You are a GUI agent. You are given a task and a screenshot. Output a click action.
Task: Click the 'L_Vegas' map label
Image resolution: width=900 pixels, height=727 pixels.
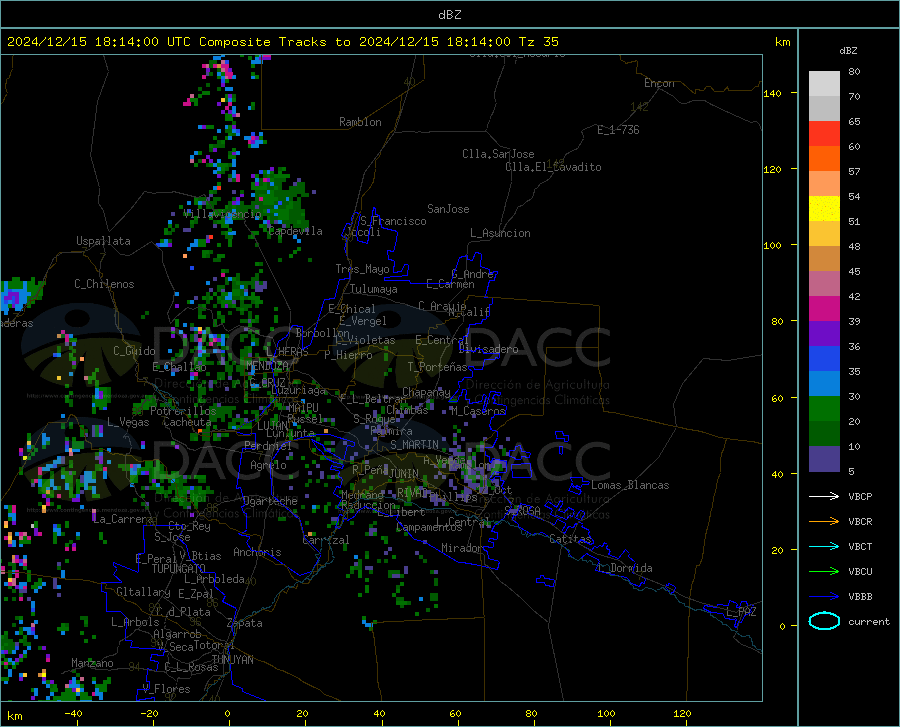pyautogui.click(x=128, y=422)
